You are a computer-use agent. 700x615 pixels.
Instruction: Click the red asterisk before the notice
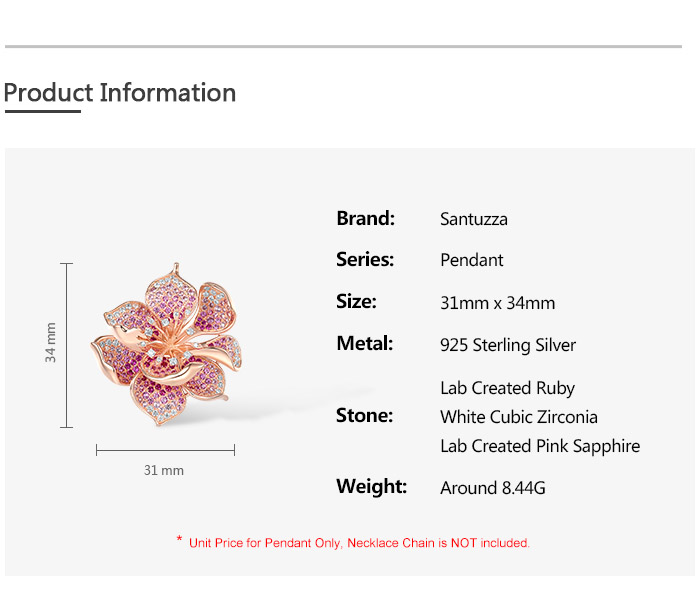click(x=179, y=541)
